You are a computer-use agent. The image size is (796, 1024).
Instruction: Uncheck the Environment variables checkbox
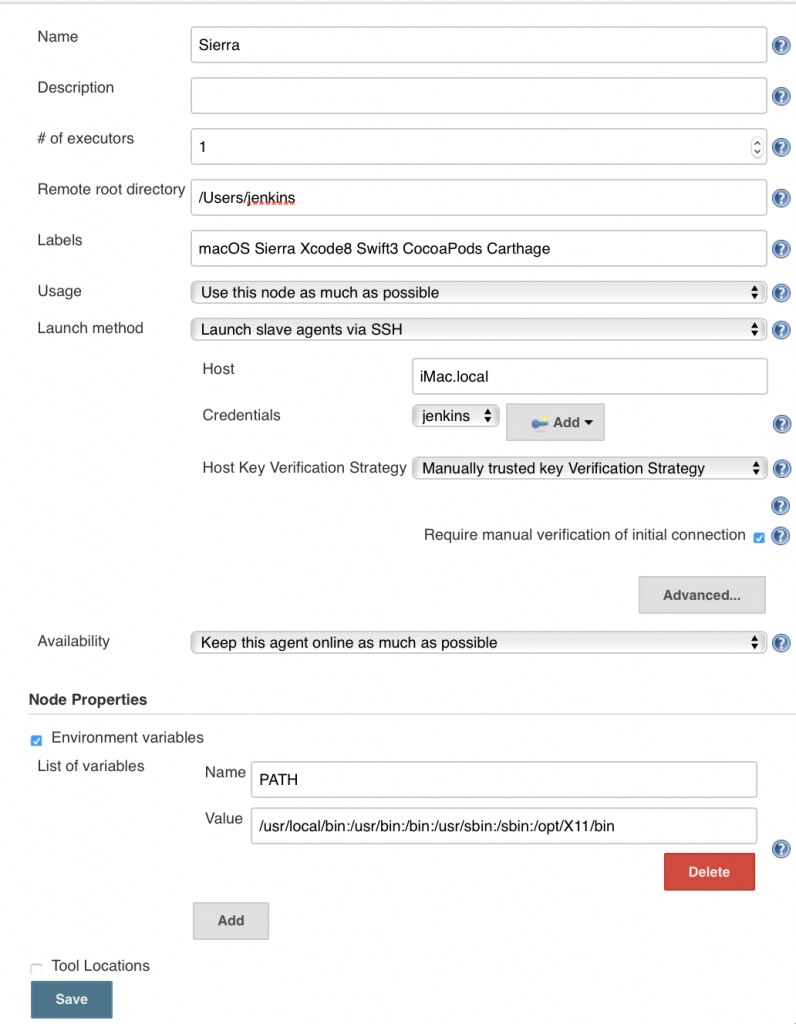tap(37, 740)
